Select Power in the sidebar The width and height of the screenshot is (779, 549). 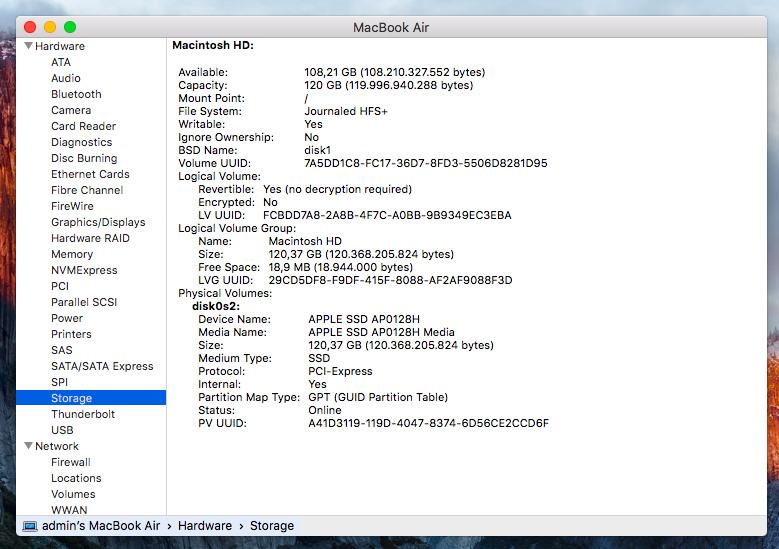pos(67,318)
